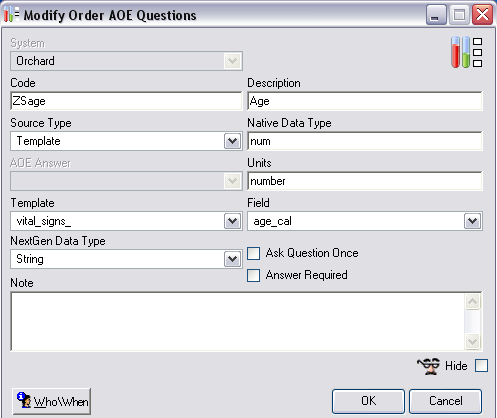Click the Description field with Age
This screenshot has height=418, width=497.
point(365,101)
